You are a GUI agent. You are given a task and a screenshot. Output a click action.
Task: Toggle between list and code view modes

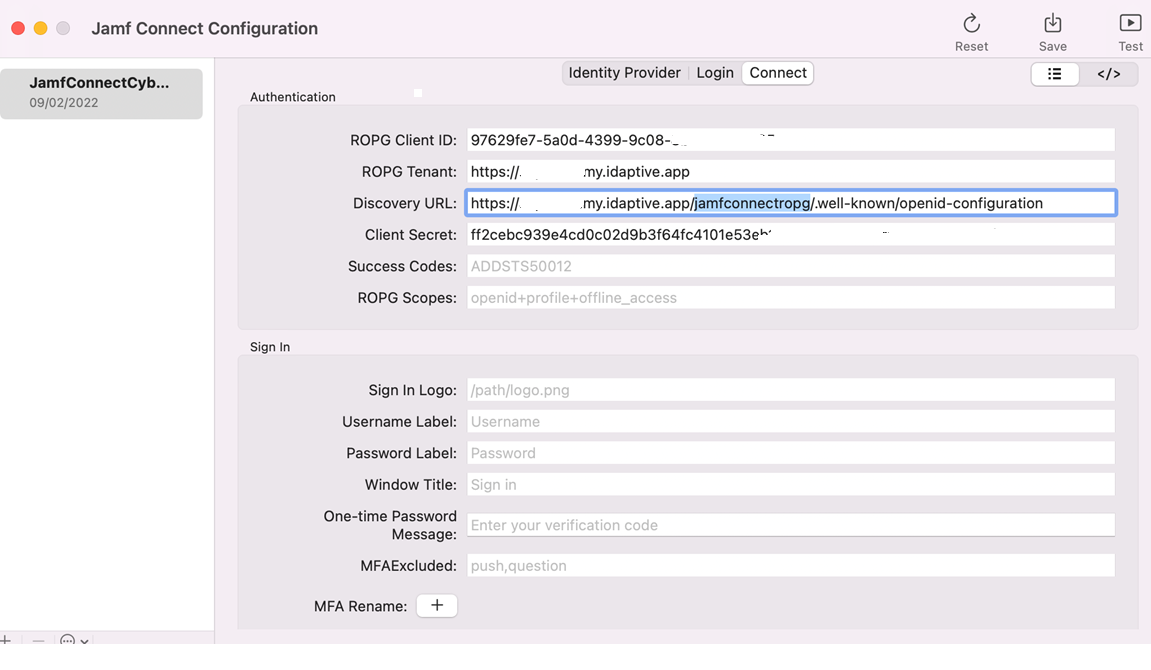1082,73
